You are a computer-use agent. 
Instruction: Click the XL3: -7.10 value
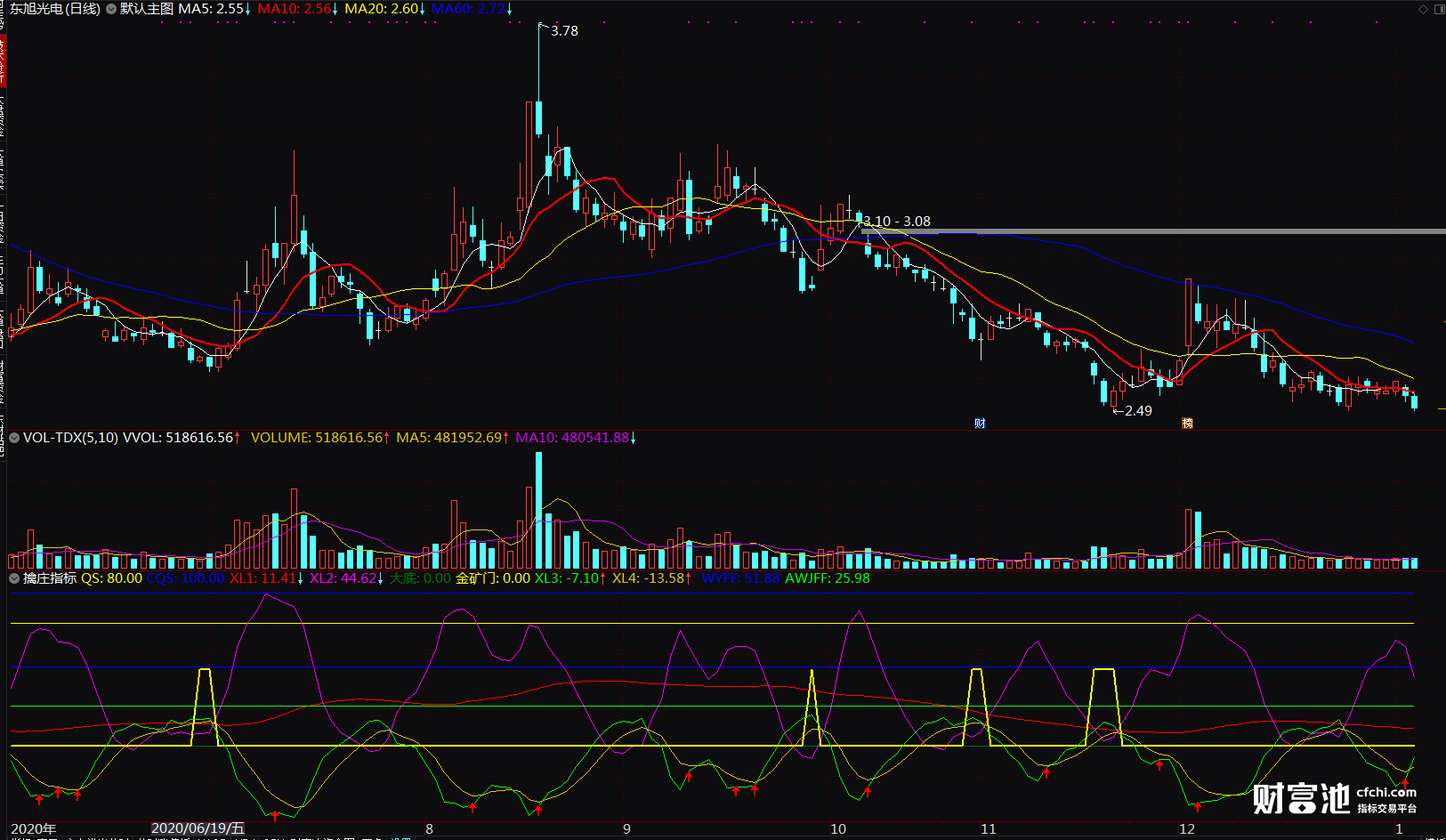pyautogui.click(x=570, y=578)
